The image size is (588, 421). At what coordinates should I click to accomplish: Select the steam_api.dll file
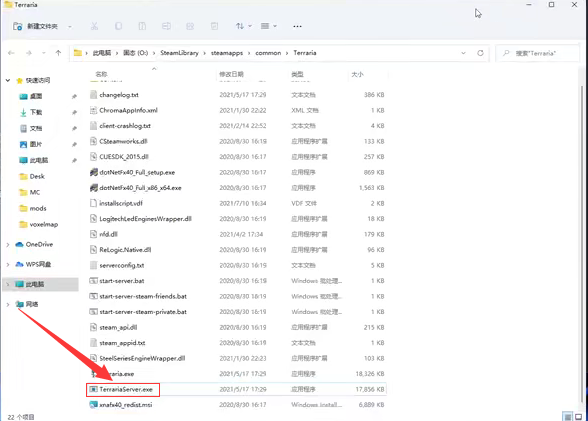click(x=118, y=327)
